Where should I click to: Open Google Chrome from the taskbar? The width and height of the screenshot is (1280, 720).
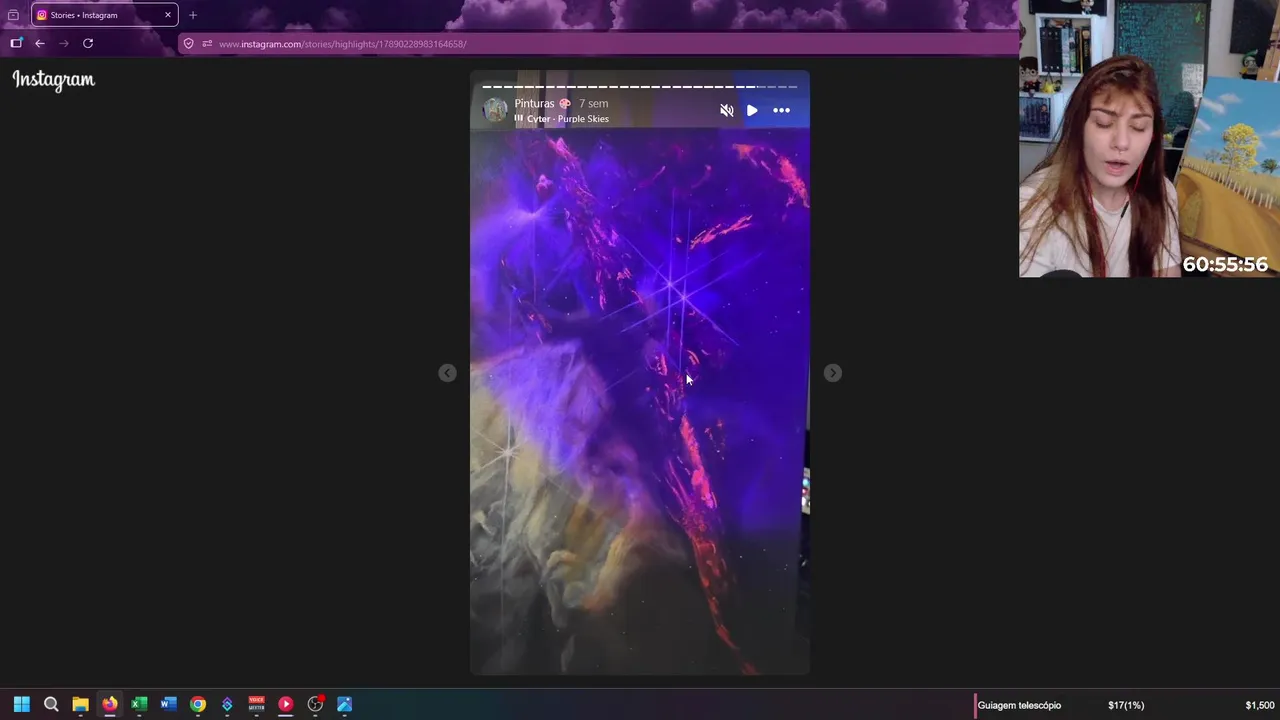click(x=198, y=704)
